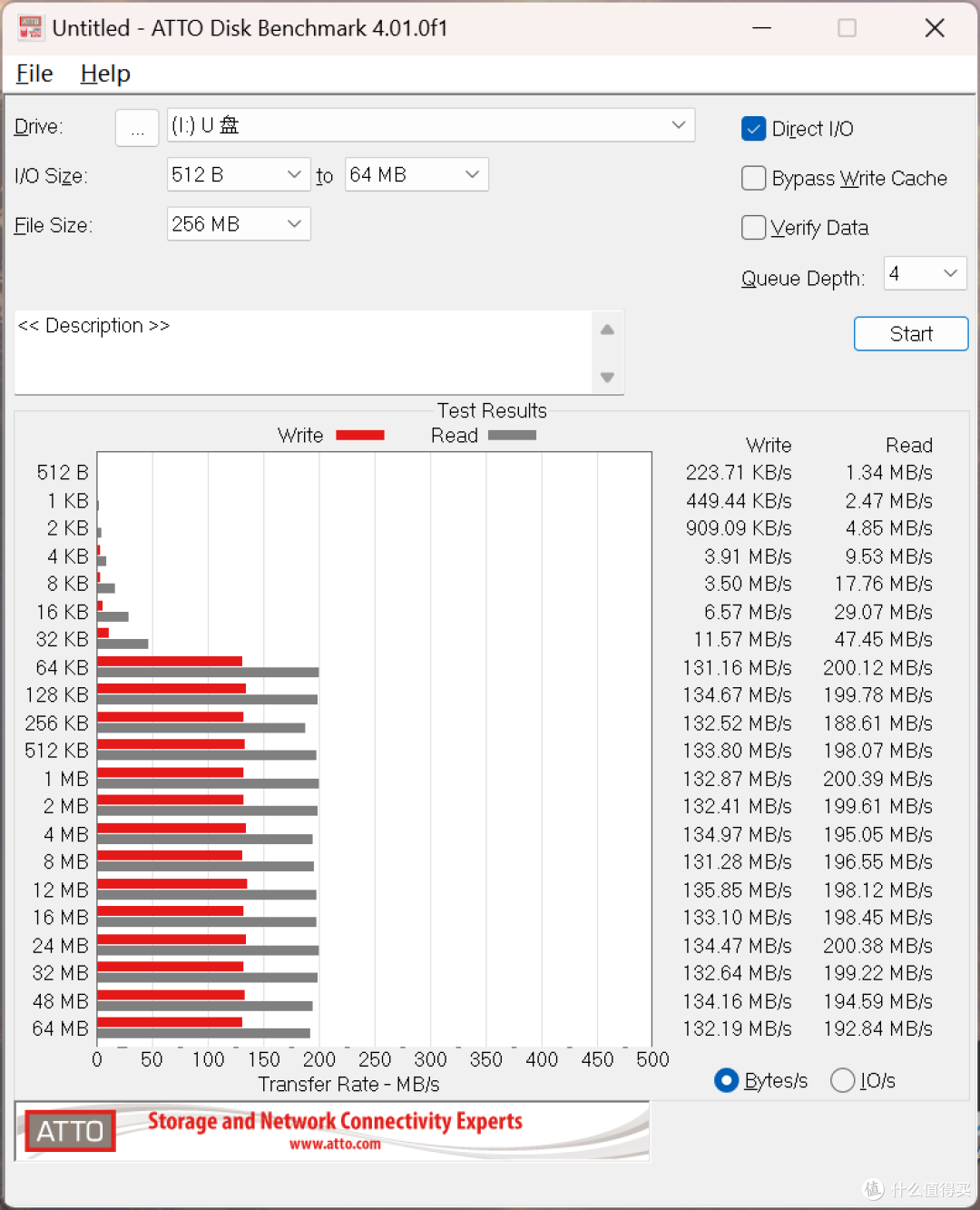Click the write value 6.57 MB/s
980x1210 pixels.
click(748, 612)
